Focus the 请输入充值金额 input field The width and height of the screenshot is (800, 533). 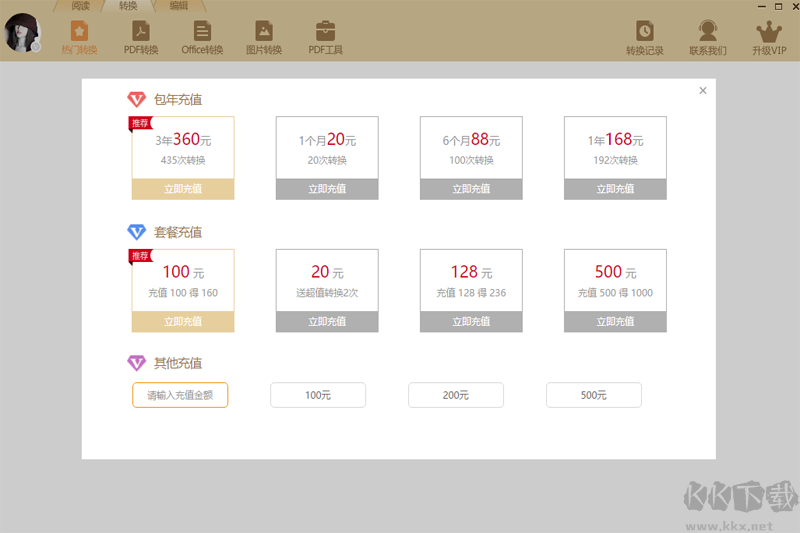180,395
